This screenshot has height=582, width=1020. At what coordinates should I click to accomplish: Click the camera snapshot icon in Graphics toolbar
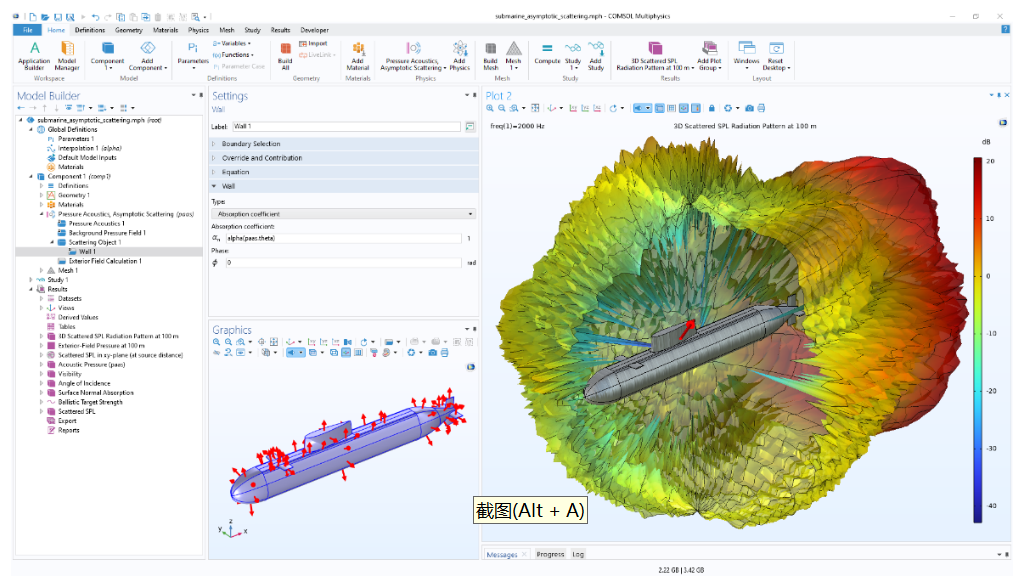click(x=433, y=352)
